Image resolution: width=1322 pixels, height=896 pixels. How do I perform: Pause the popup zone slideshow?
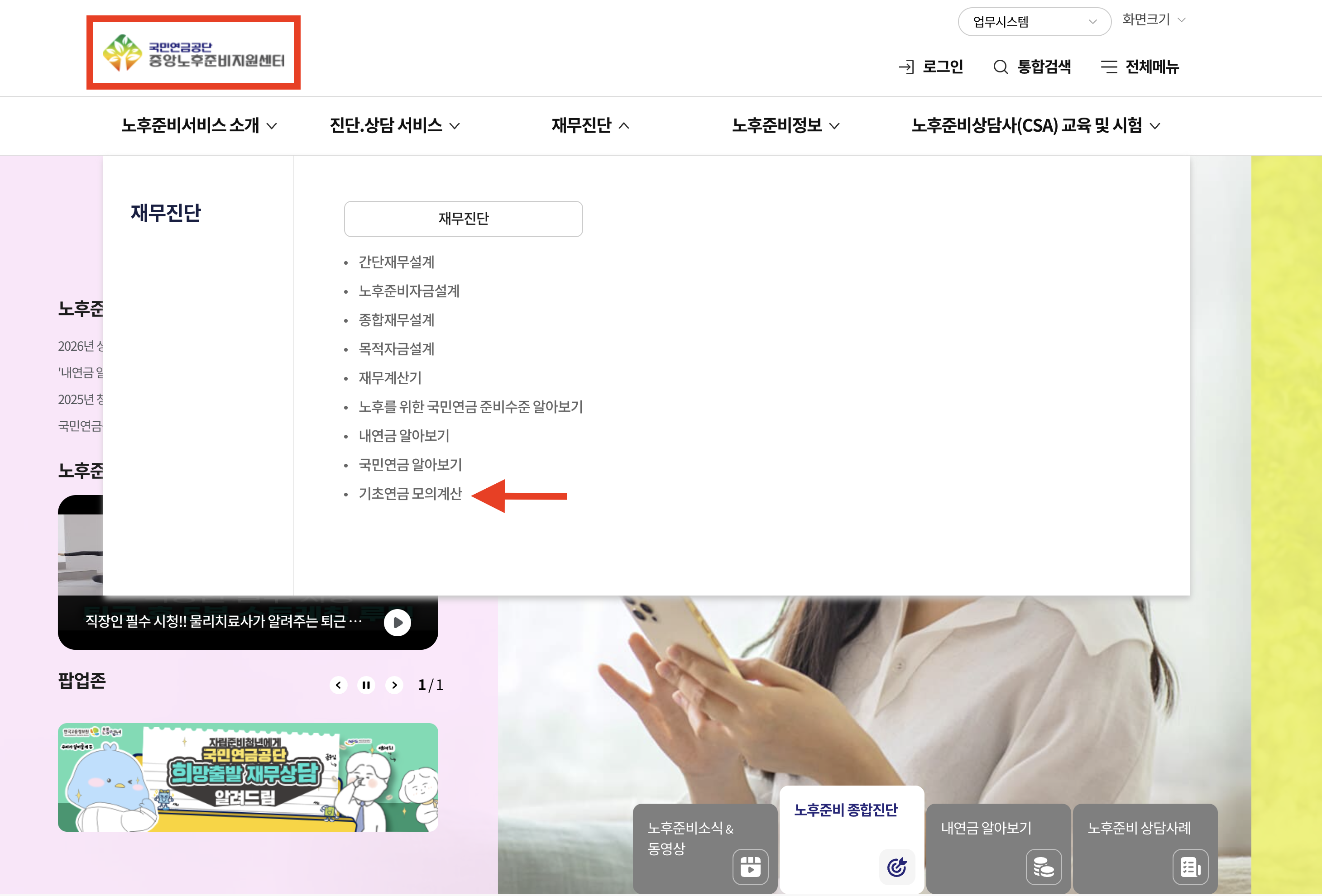(x=366, y=685)
